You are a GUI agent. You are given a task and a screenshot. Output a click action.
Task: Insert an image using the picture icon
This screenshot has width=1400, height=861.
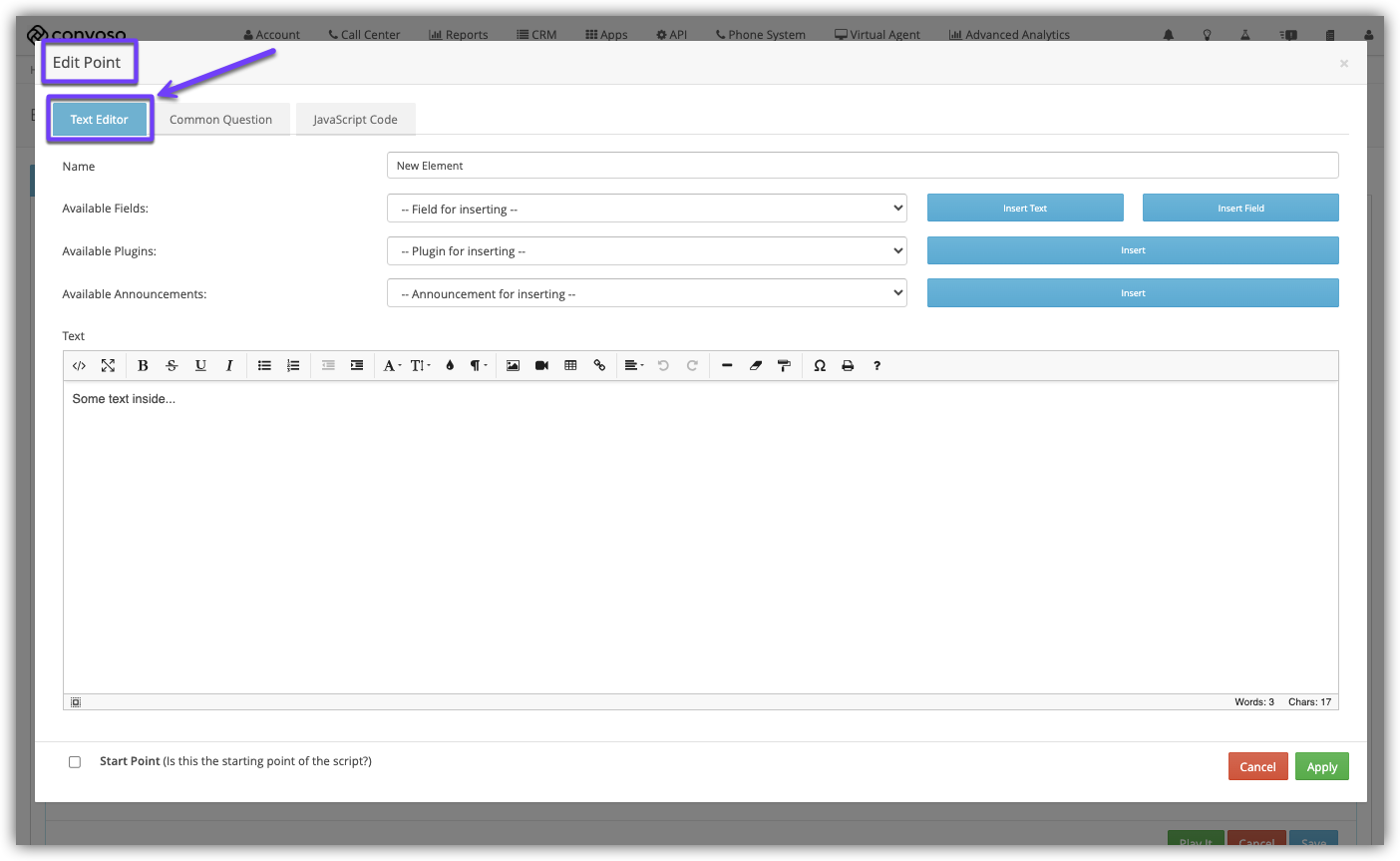(513, 366)
